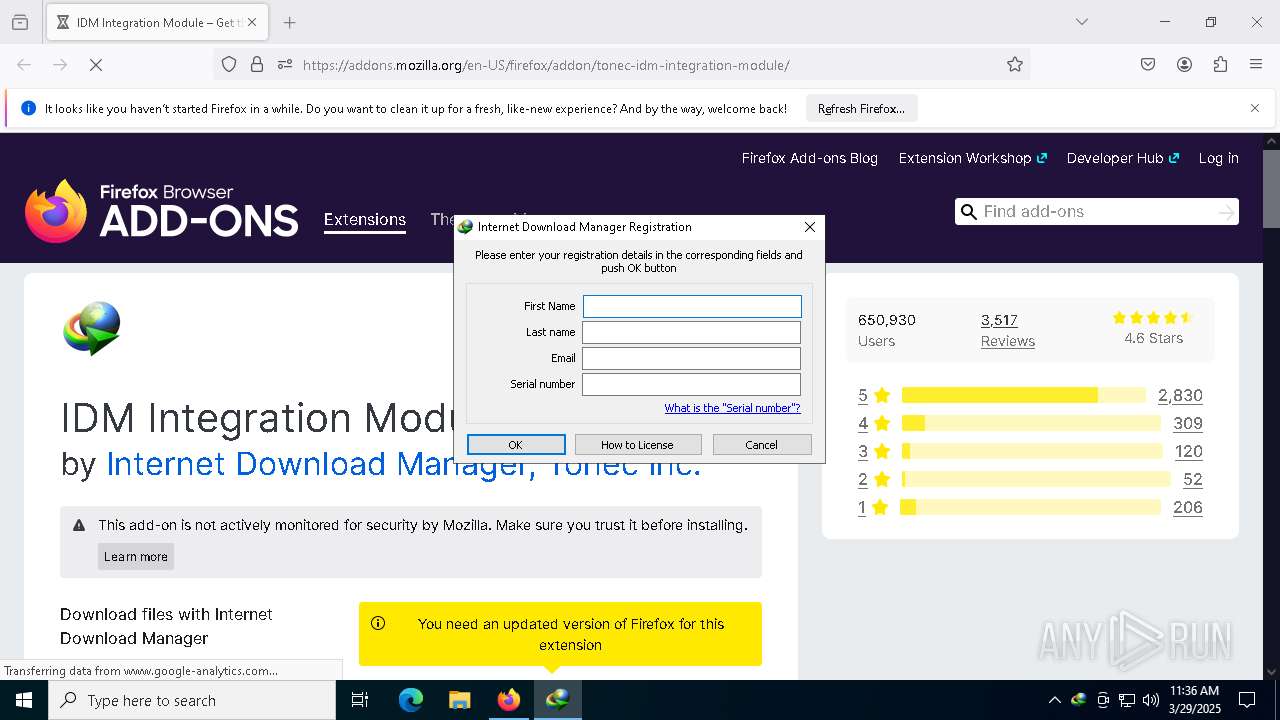Screen dimensions: 1280x720
Task: Click the Last name field
Action: [691, 332]
